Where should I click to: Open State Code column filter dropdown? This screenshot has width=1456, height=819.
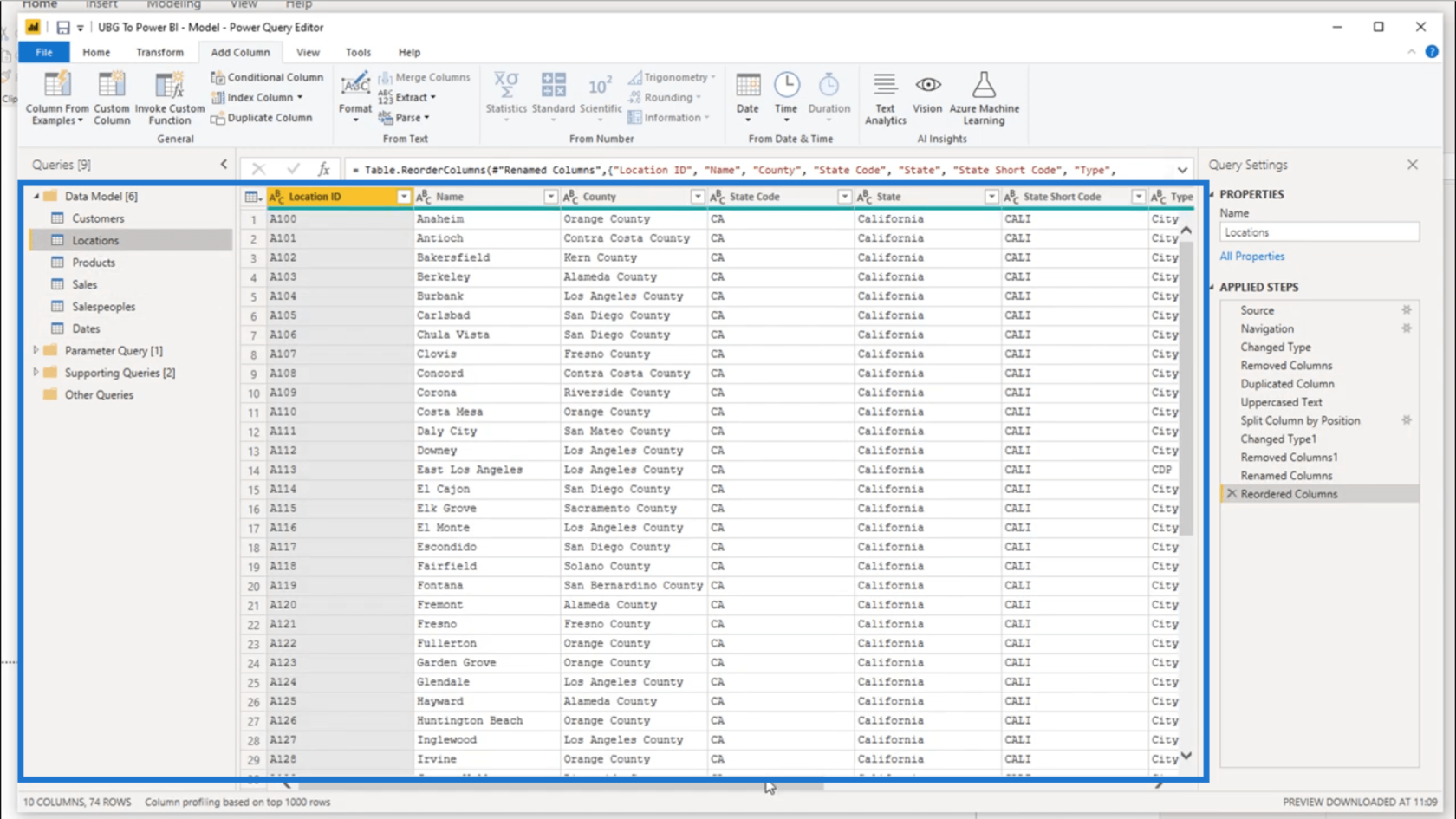[844, 197]
